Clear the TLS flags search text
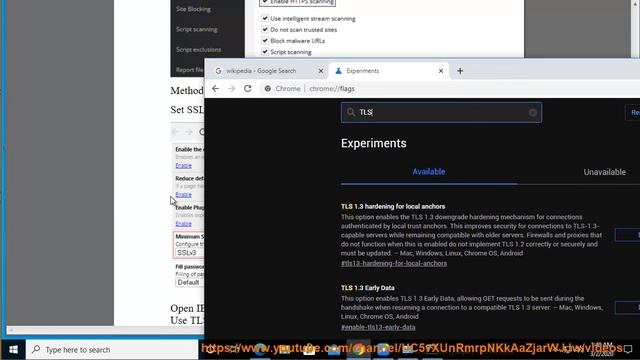Screen dimensions: 640x360 coord(533,113)
